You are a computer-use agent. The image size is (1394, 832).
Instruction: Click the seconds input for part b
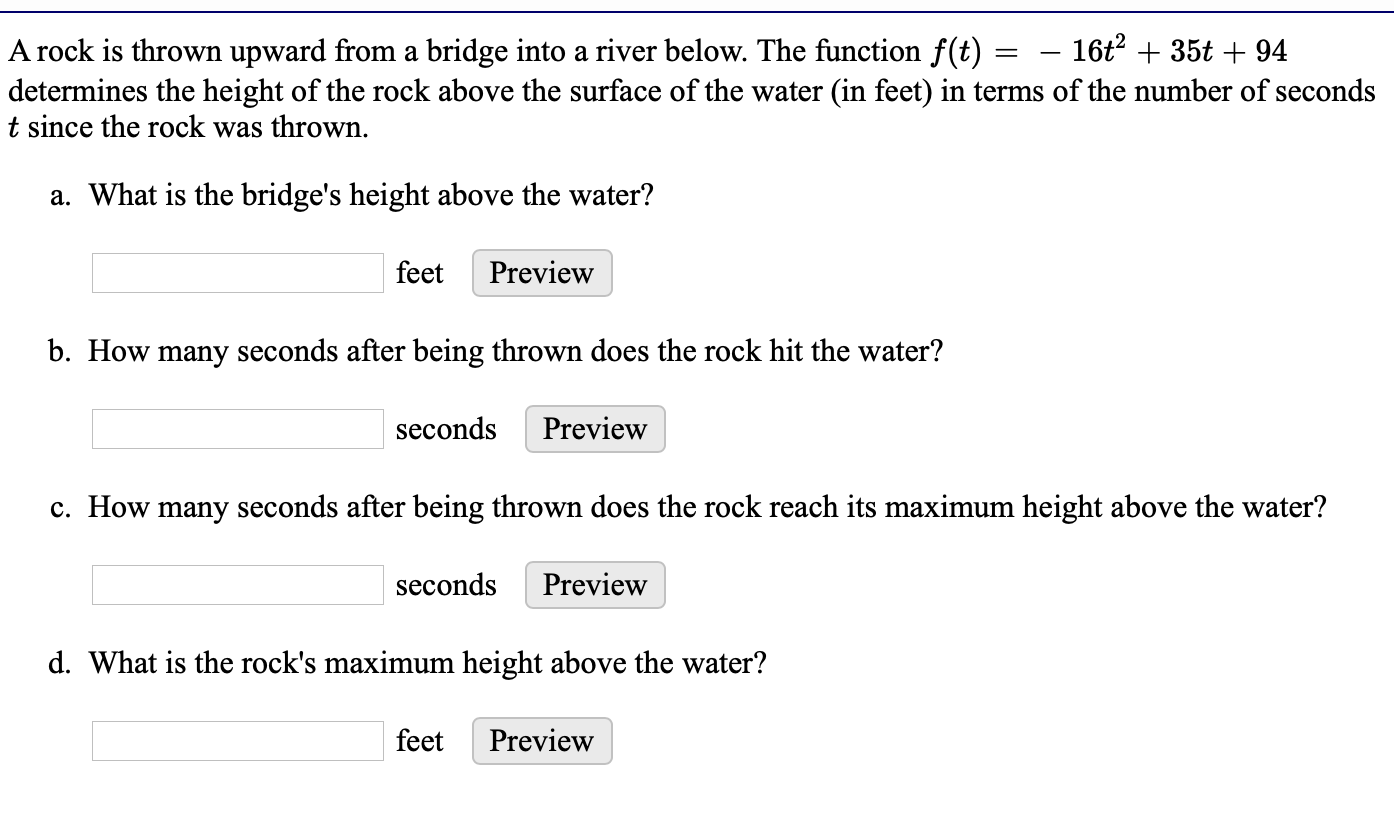coord(236,428)
